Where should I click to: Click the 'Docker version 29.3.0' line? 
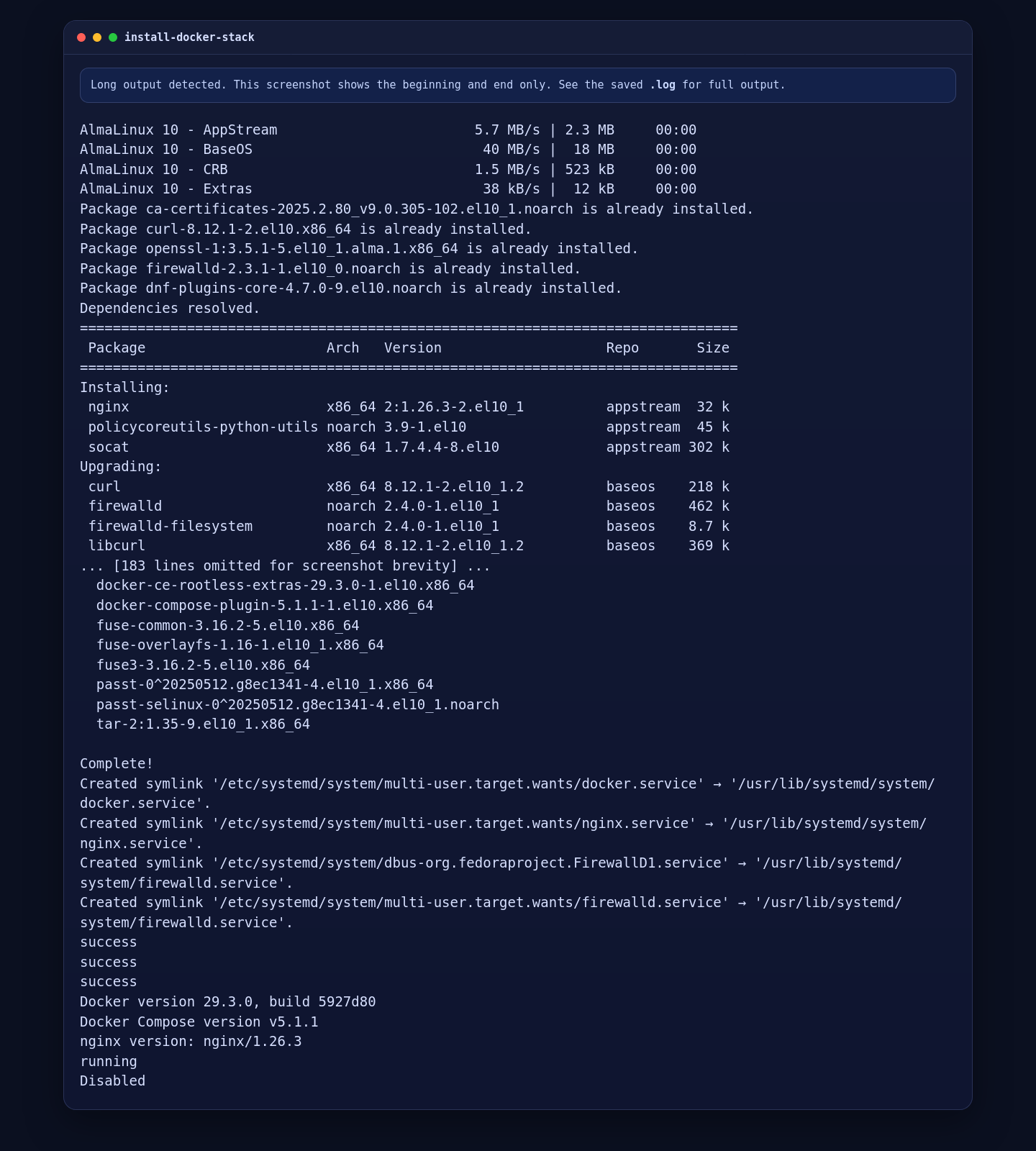(228, 1002)
